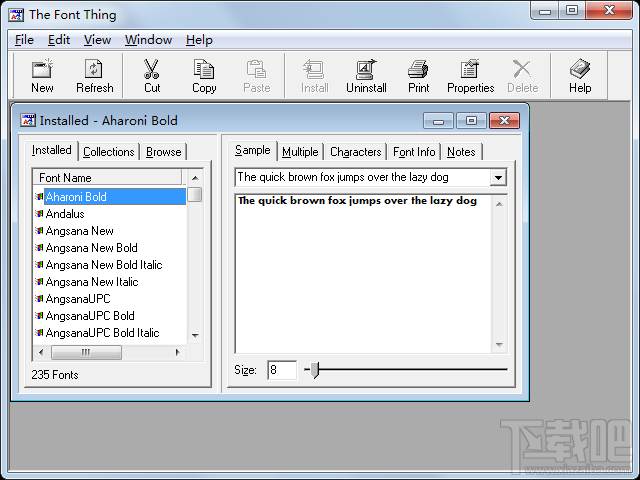Open the Characters tab
The width and height of the screenshot is (640, 480).
click(356, 152)
